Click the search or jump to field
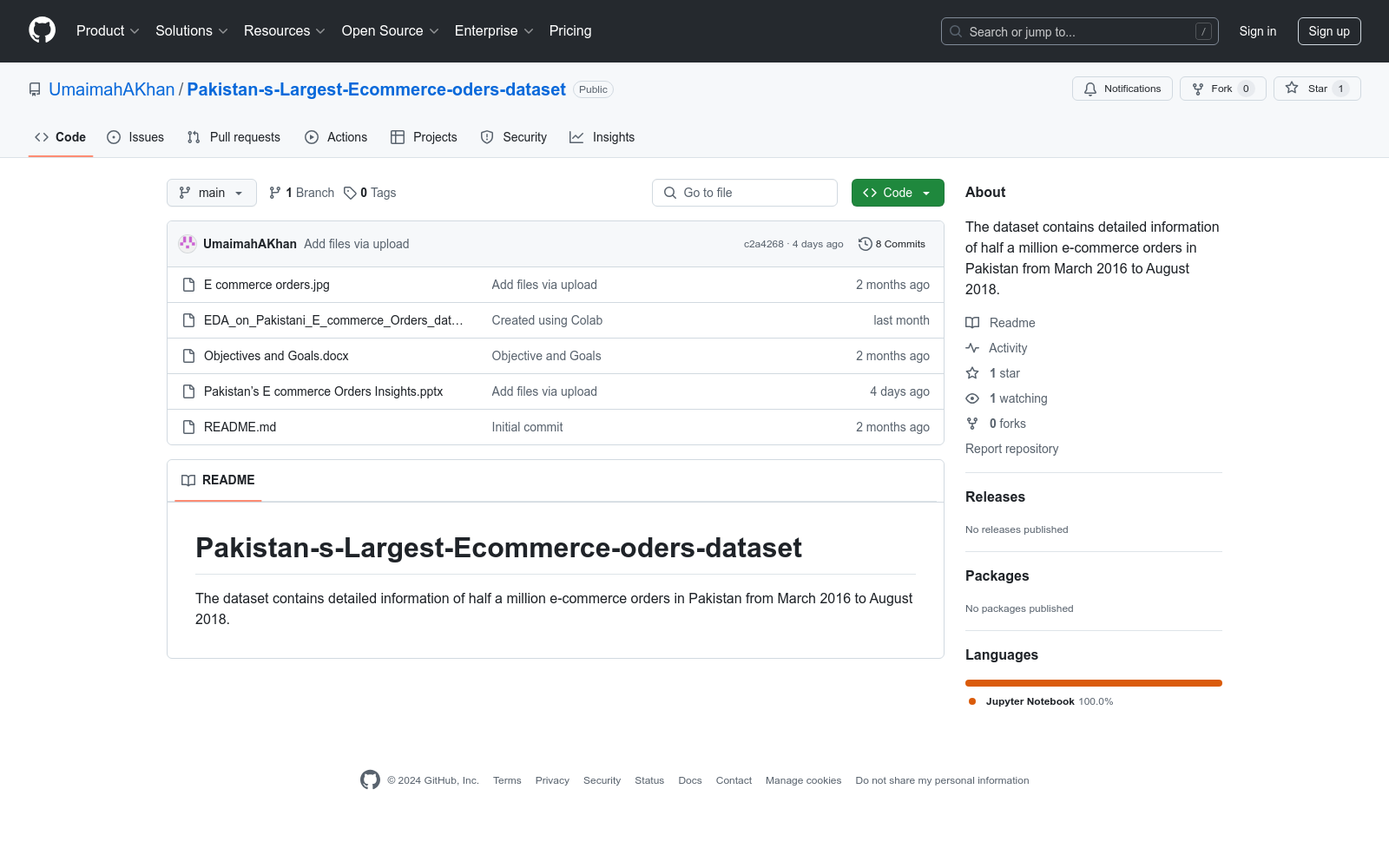Screen dimensions: 1389x868 1080,31
